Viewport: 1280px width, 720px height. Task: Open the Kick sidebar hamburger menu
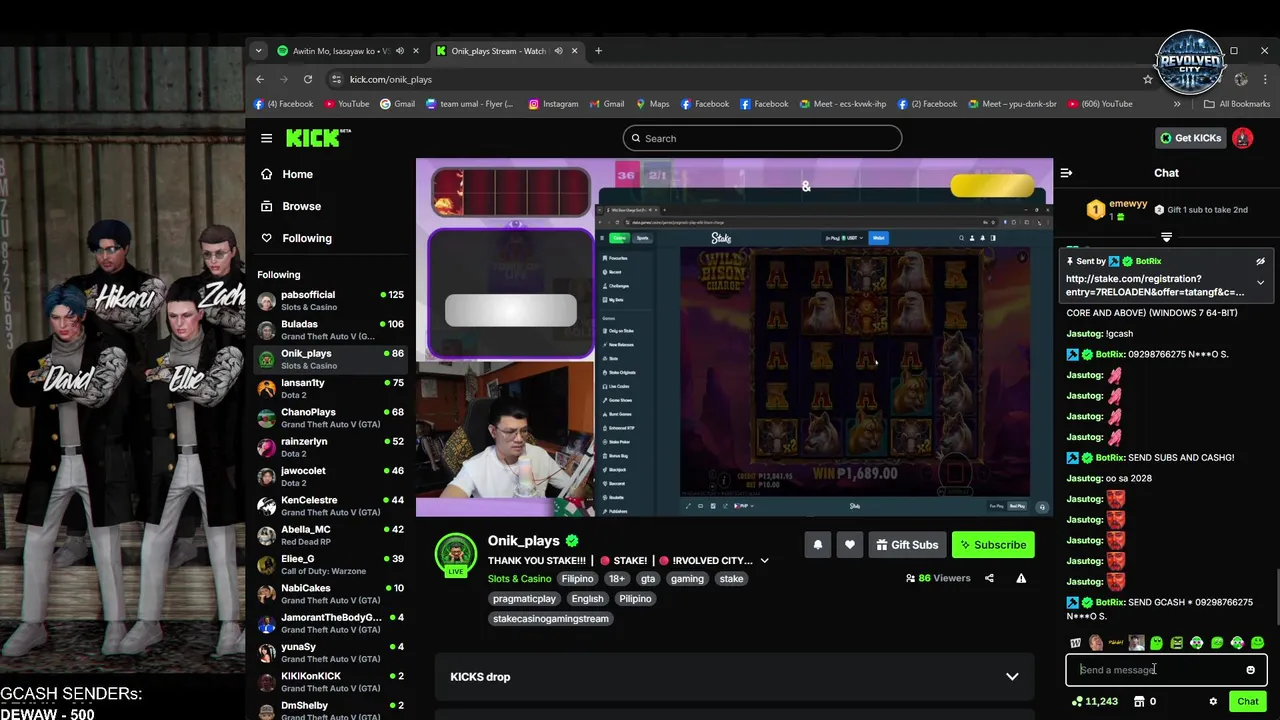click(x=266, y=138)
